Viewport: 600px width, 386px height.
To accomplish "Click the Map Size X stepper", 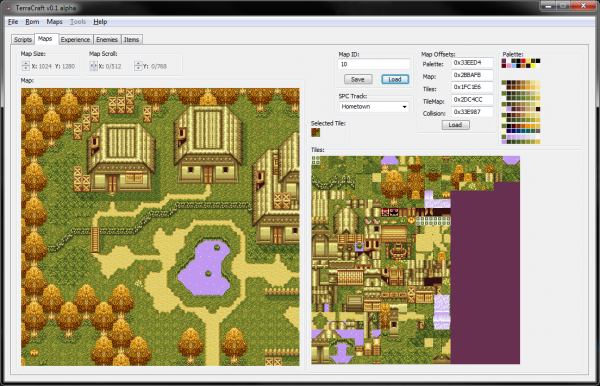I will click(x=26, y=66).
